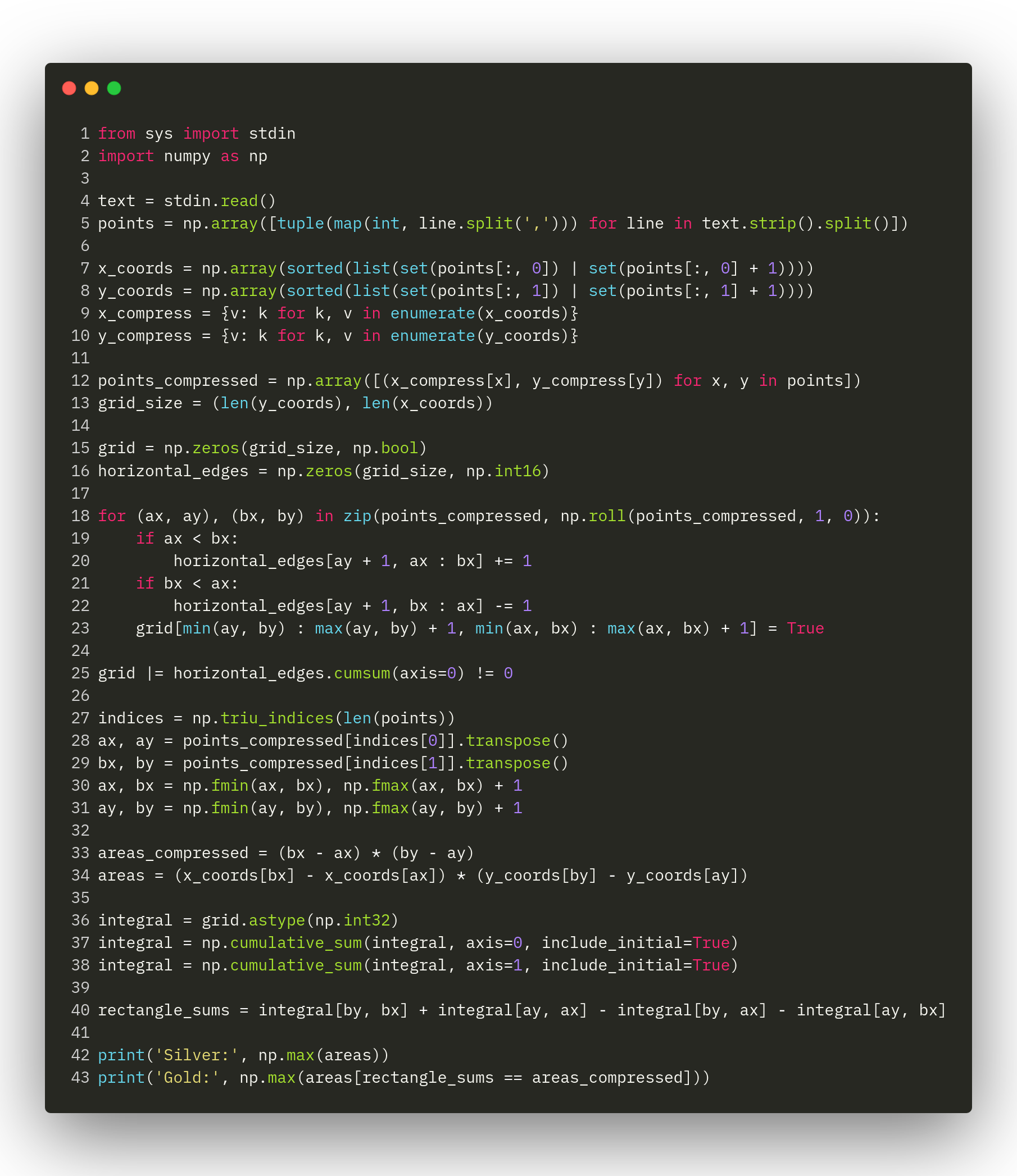The height and width of the screenshot is (1176, 1017).
Task: Click the "rectangle_sums = integral" line
Action: point(522,1010)
